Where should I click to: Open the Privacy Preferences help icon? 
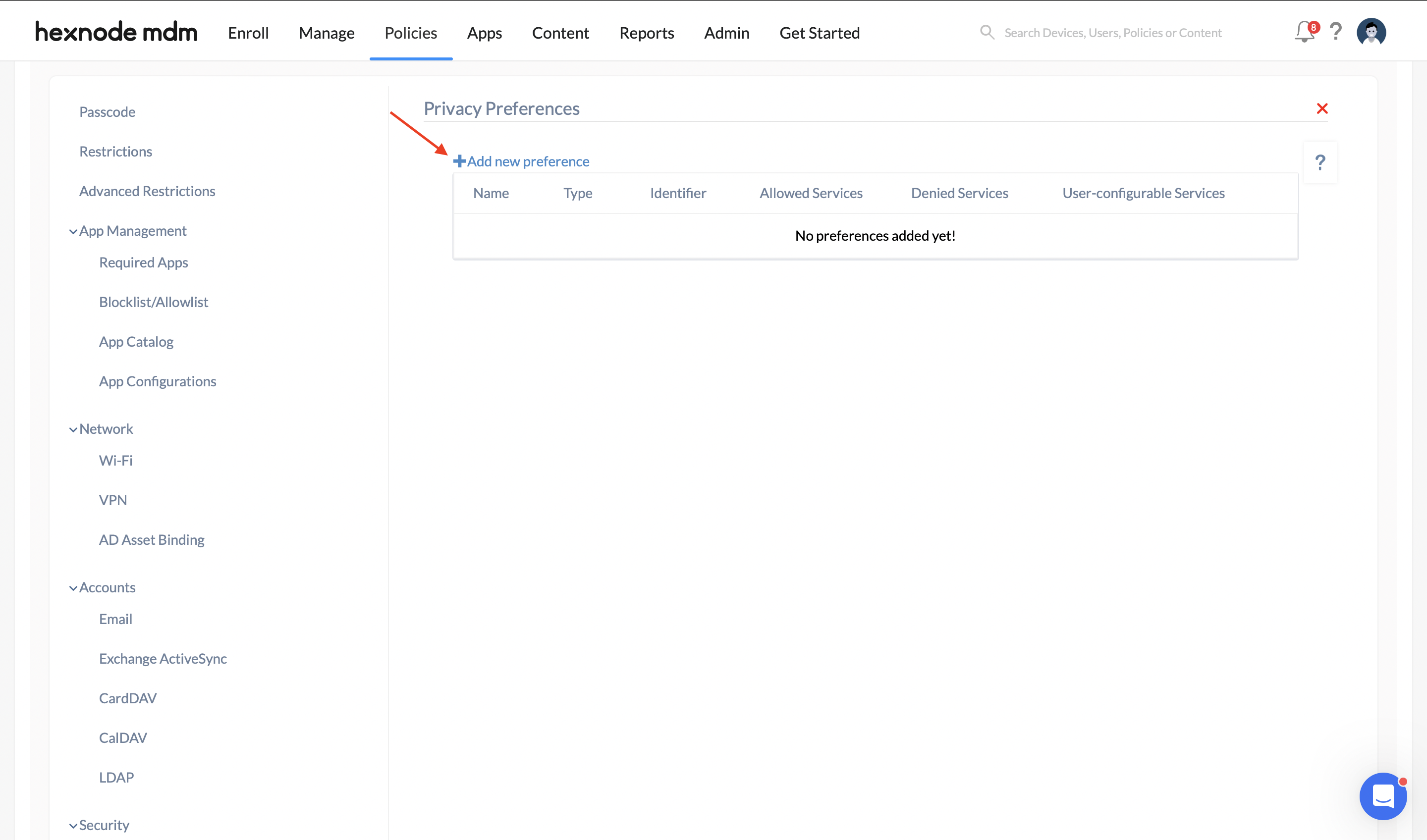tap(1320, 162)
